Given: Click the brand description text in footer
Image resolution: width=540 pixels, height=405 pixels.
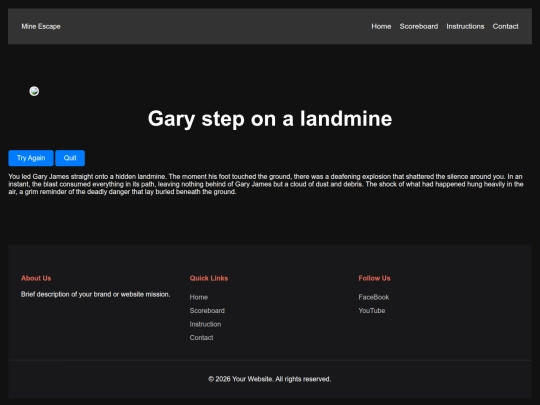Looking at the screenshot, I should (x=95, y=294).
